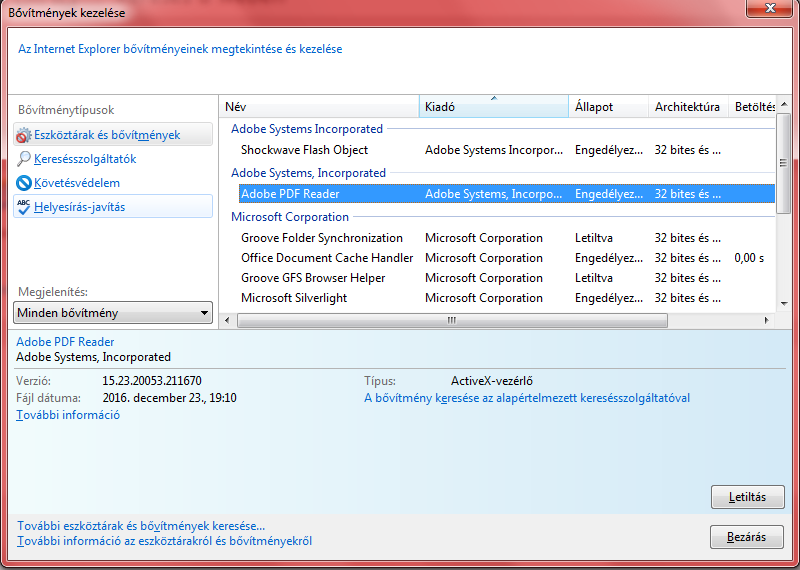The height and width of the screenshot is (570, 800).
Task: Click the horizontal scroll right arrow
Action: pos(766,320)
